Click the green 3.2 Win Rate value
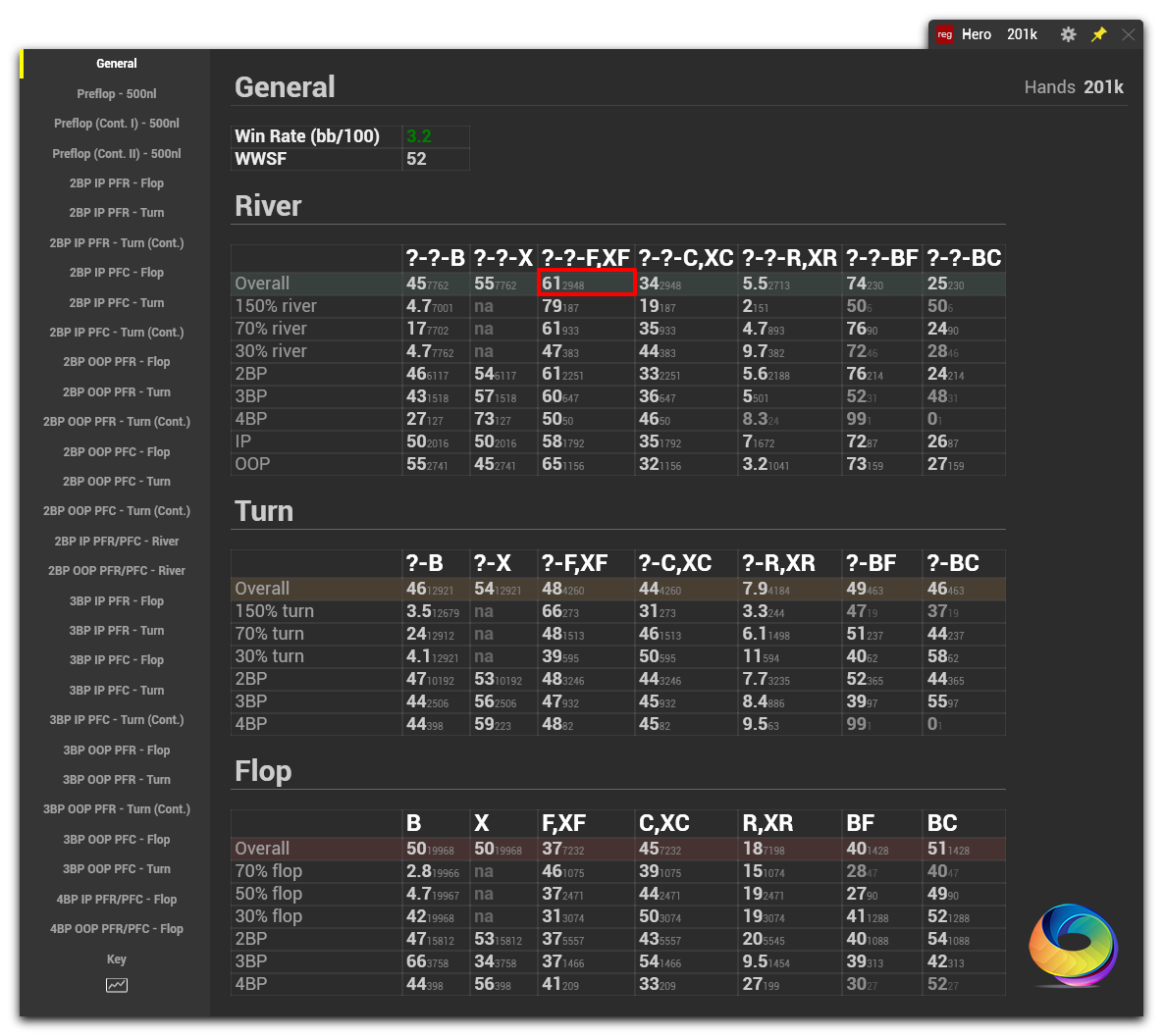 click(420, 136)
